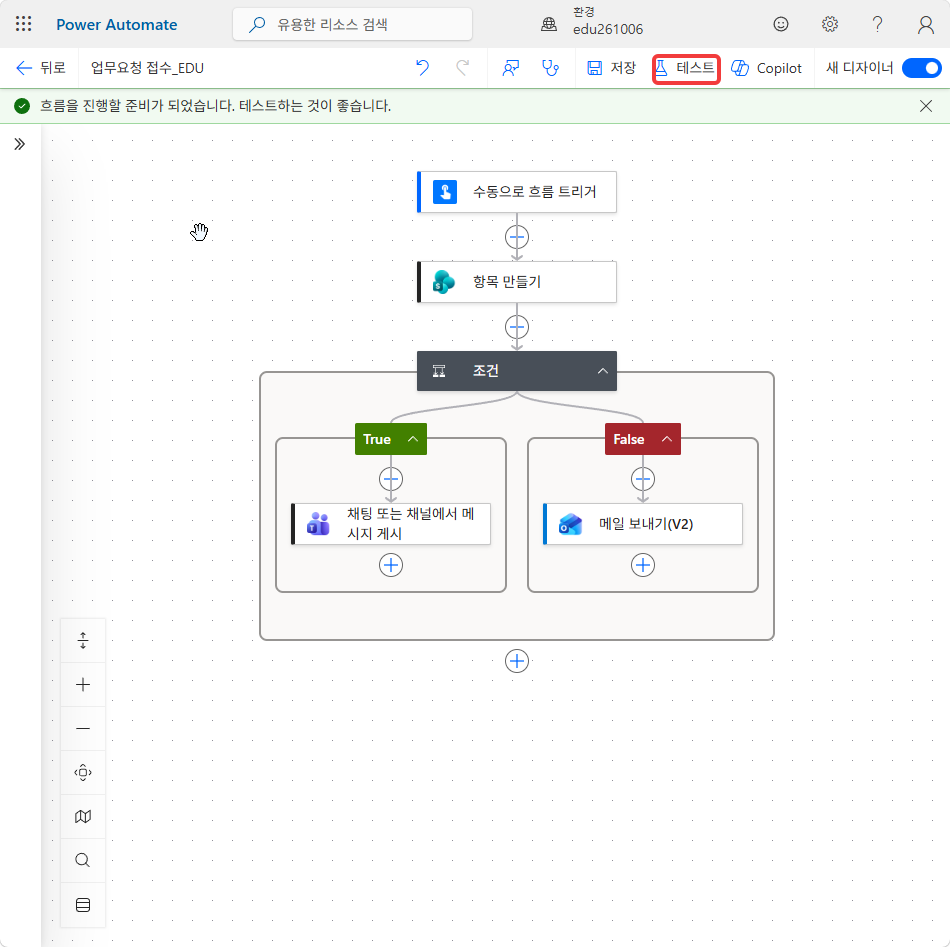950x947 pixels.
Task: Add an action below the Teams message card
Action: point(391,565)
